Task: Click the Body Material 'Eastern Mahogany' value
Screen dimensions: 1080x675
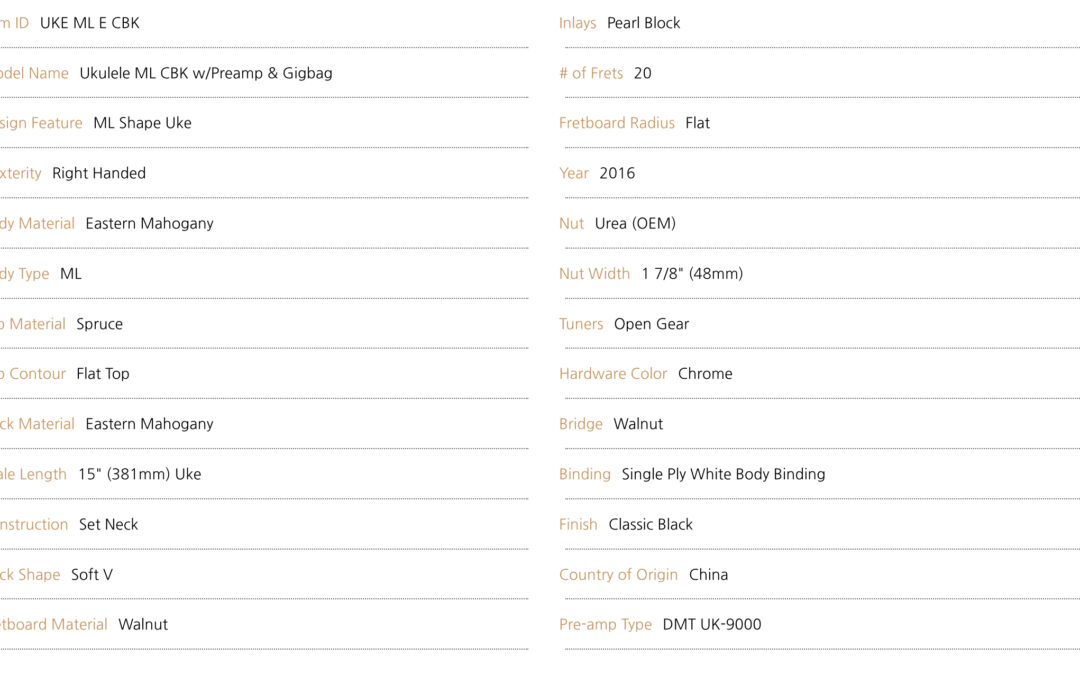Action: coord(149,224)
